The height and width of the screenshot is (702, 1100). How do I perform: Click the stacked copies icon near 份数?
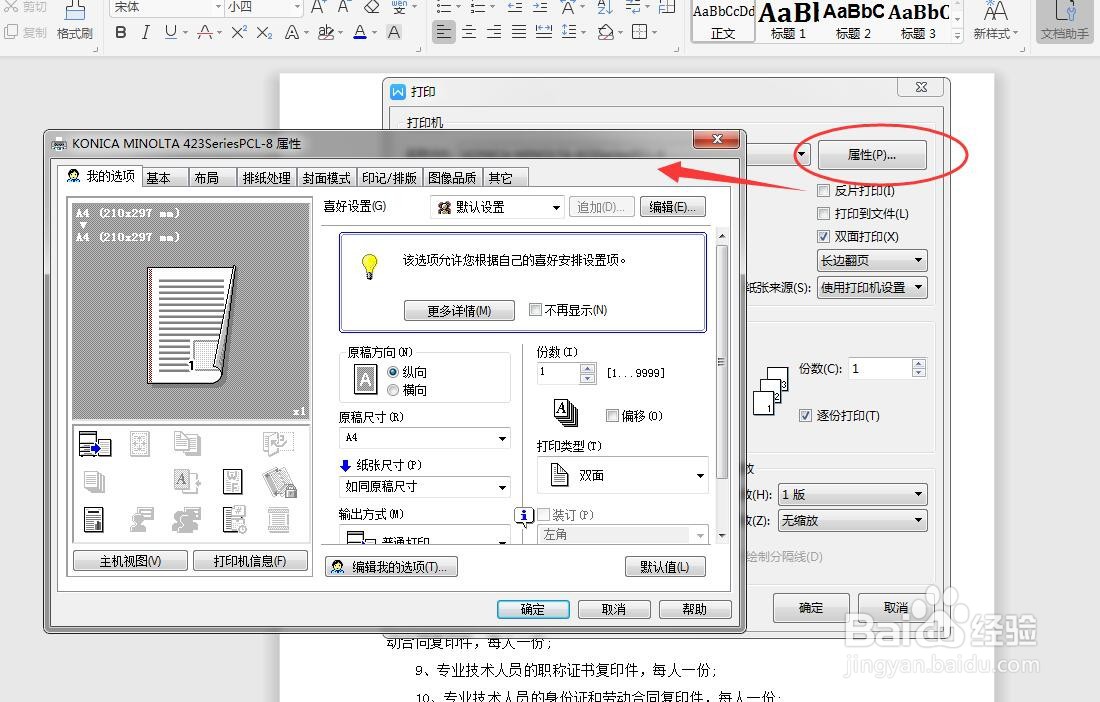coord(564,413)
